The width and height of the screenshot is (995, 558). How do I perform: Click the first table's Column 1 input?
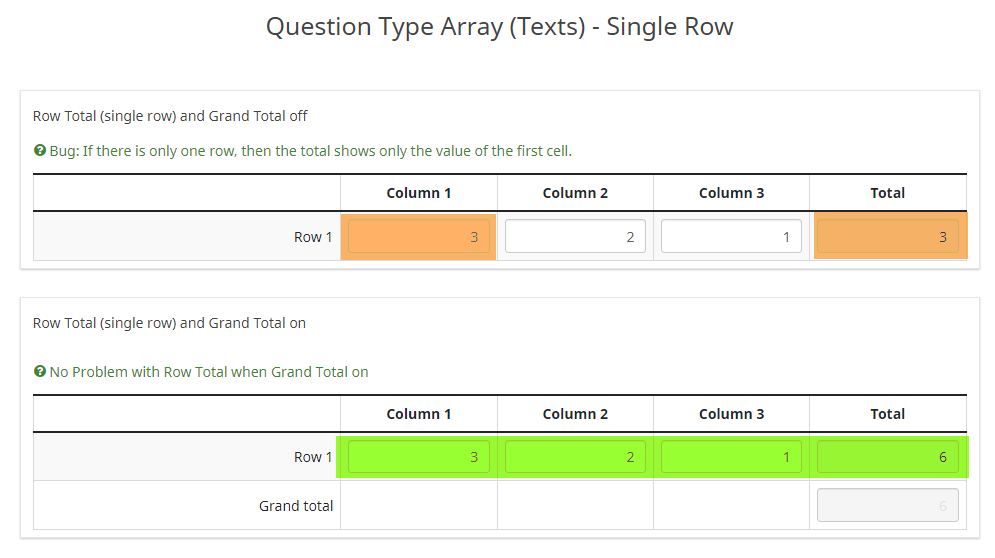(x=419, y=237)
